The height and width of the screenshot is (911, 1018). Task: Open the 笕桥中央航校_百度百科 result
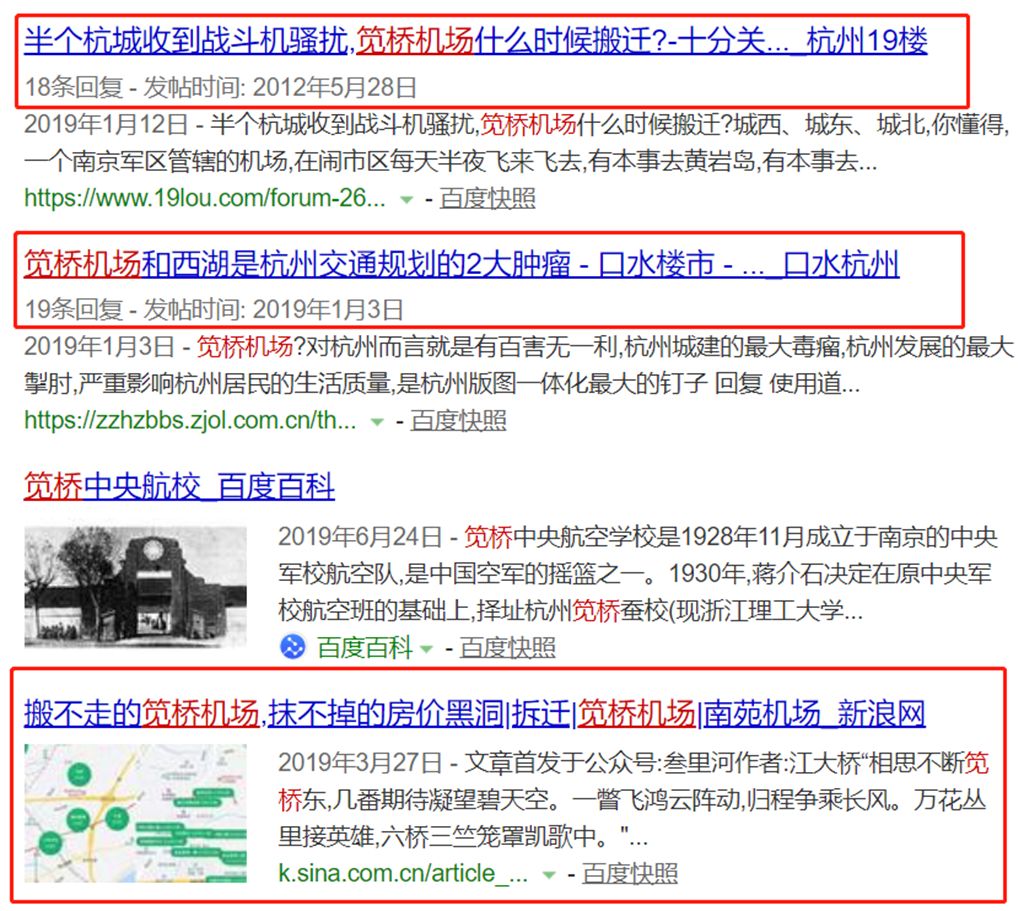pyautogui.click(x=179, y=487)
